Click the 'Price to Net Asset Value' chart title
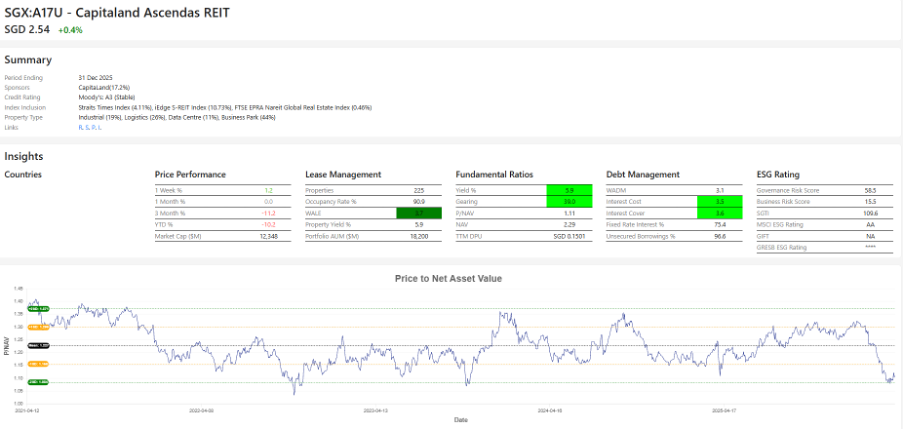904x430 pixels. point(449,278)
